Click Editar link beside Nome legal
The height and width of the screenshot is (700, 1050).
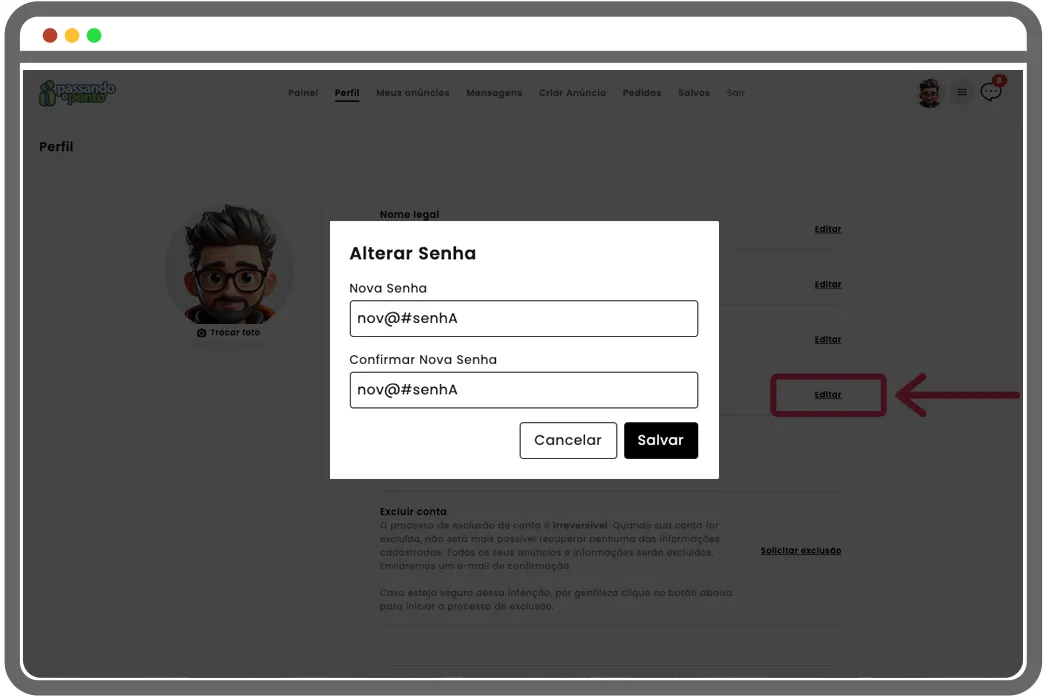(827, 229)
